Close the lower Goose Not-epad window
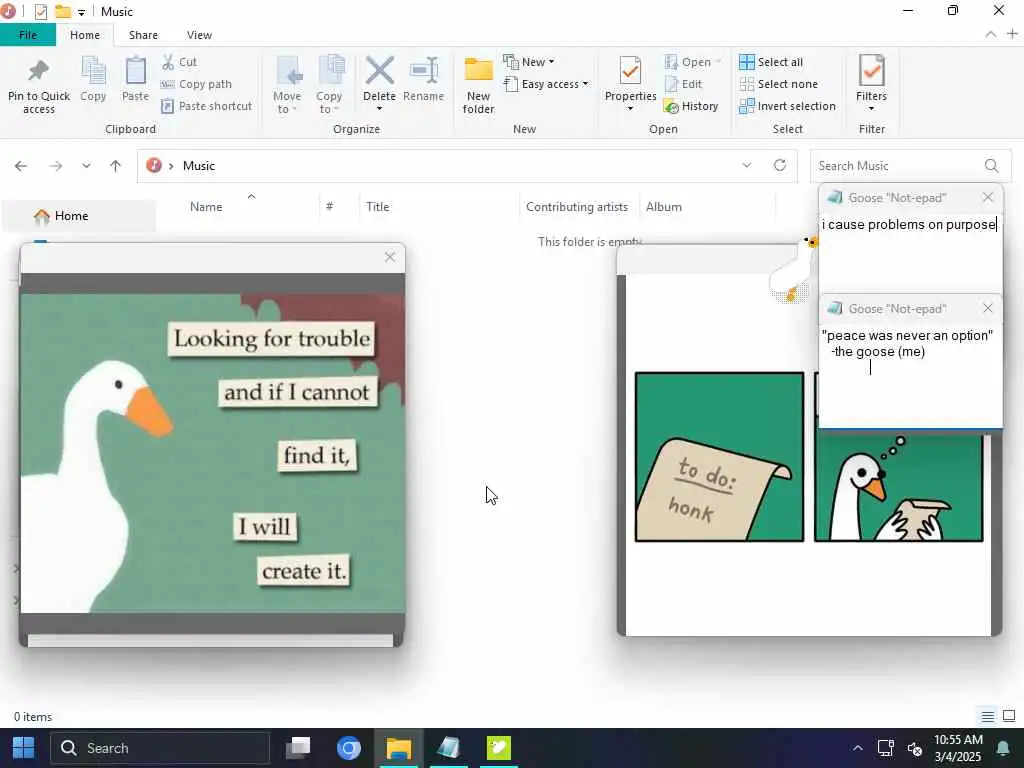Viewport: 1024px width, 768px height. (x=987, y=308)
